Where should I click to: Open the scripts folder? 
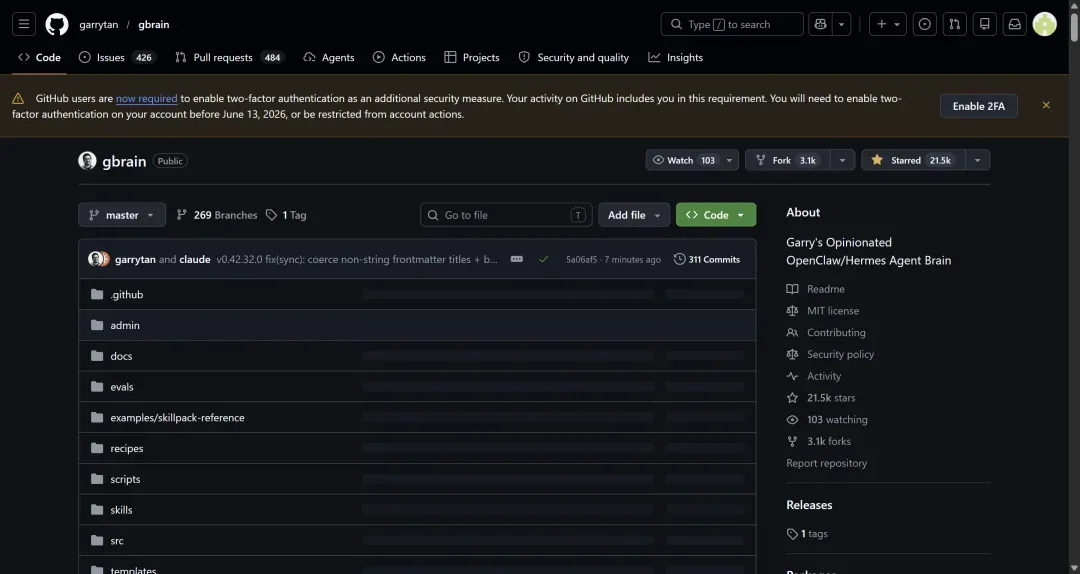pyautogui.click(x=125, y=479)
